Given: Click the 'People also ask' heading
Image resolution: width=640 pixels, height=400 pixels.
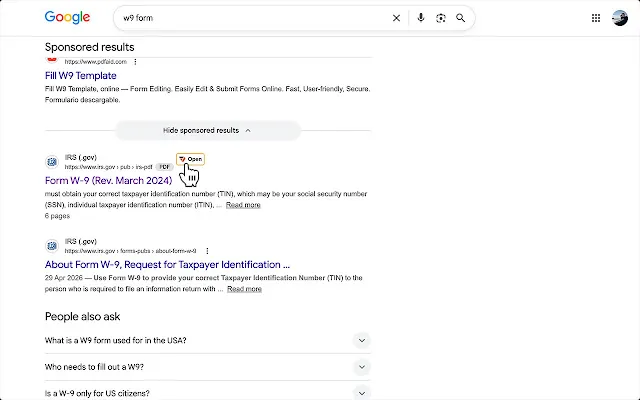Looking at the screenshot, I should (x=82, y=317).
